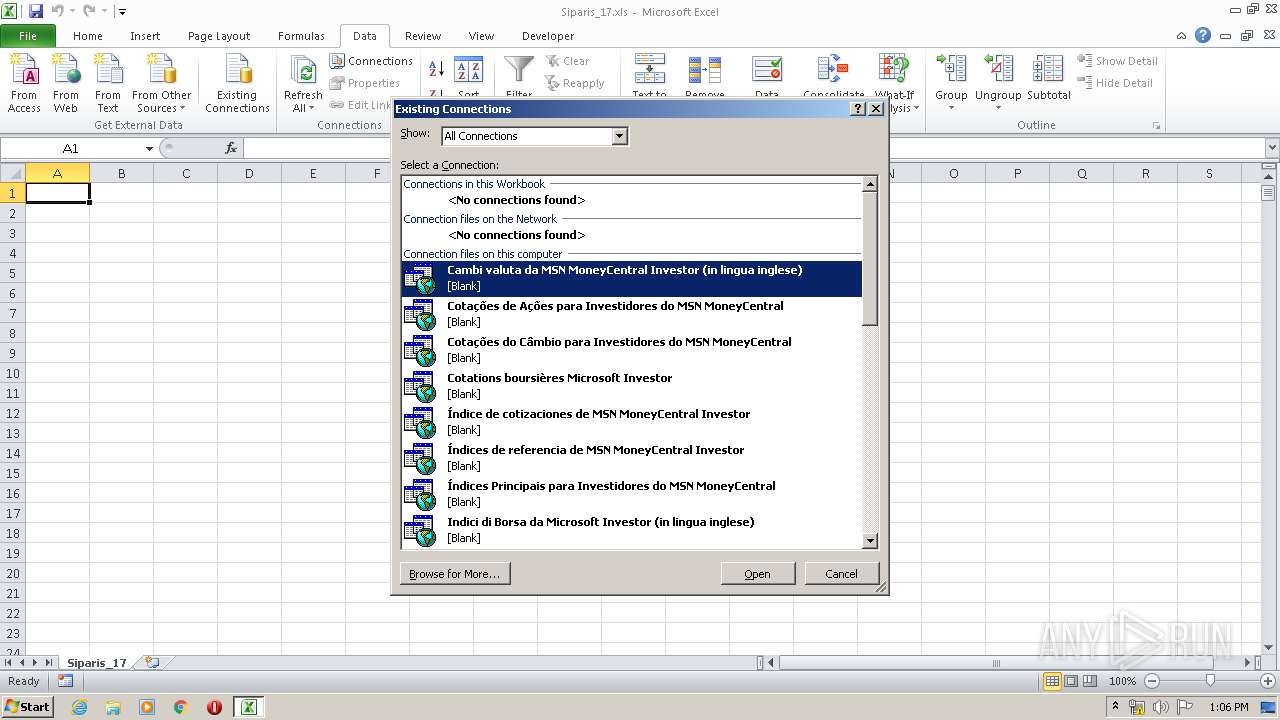Click the From Web icon
Screen dimensions: 1280x720
coord(66,84)
